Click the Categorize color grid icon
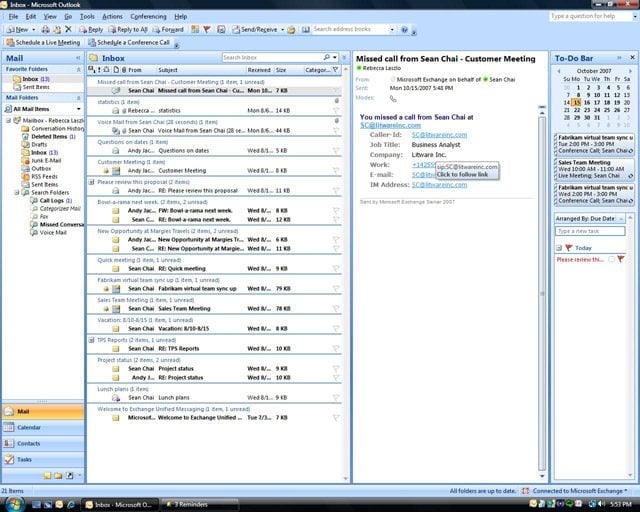The width and height of the screenshot is (640, 512). point(195,29)
